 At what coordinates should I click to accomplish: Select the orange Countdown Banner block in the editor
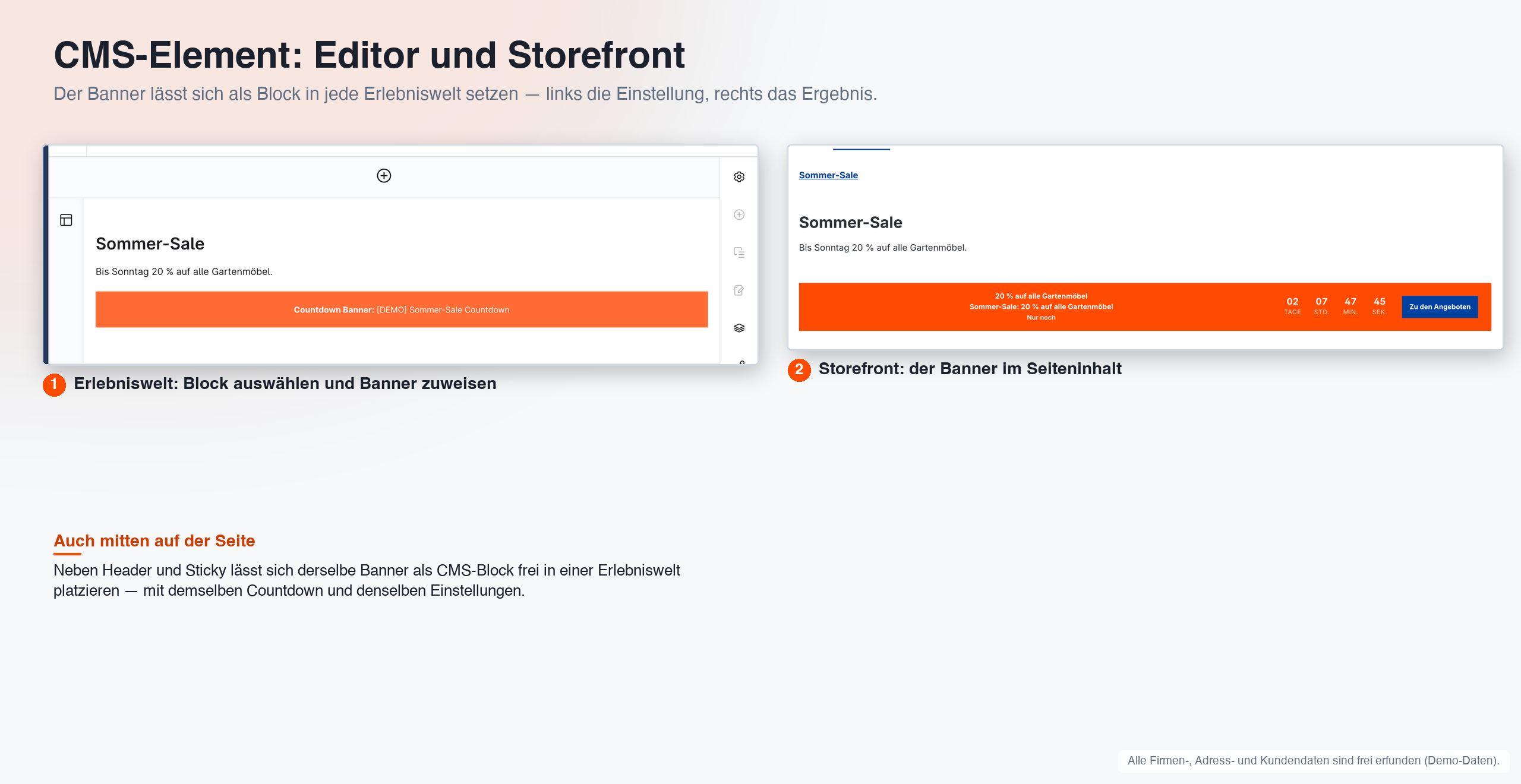(x=402, y=309)
